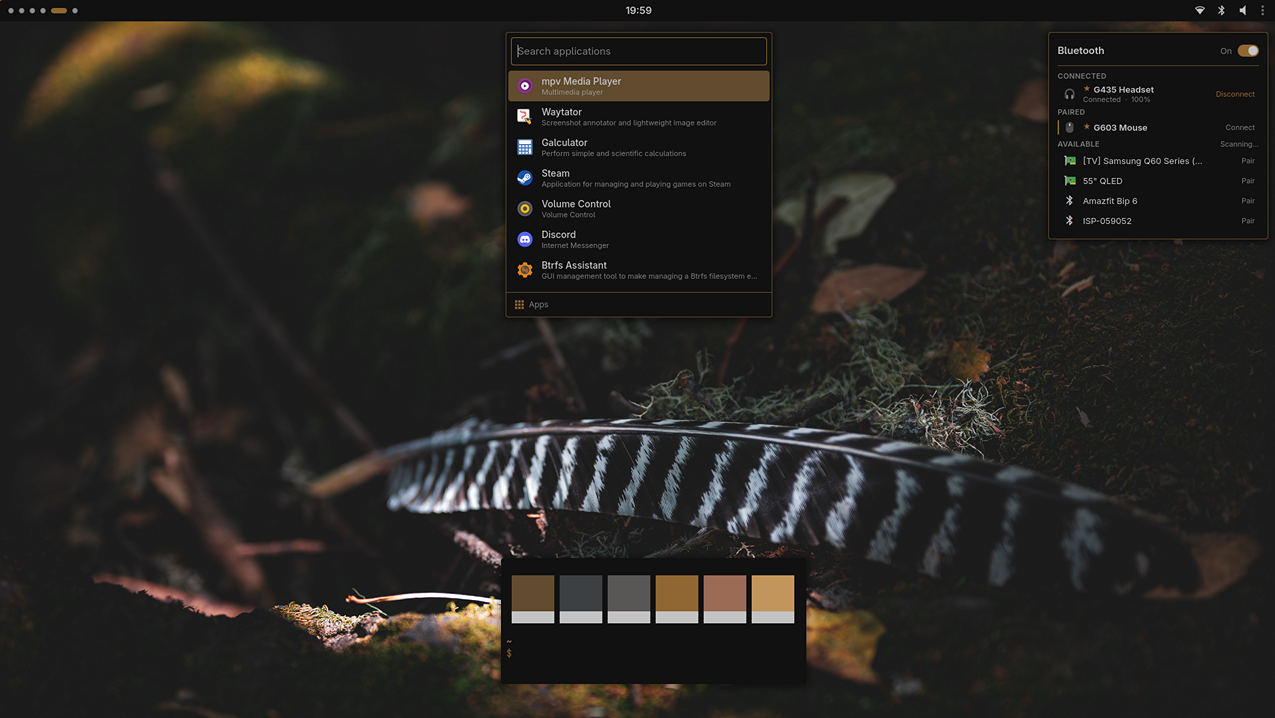Pair the 55" QLED device
1275x718 pixels.
1248,181
